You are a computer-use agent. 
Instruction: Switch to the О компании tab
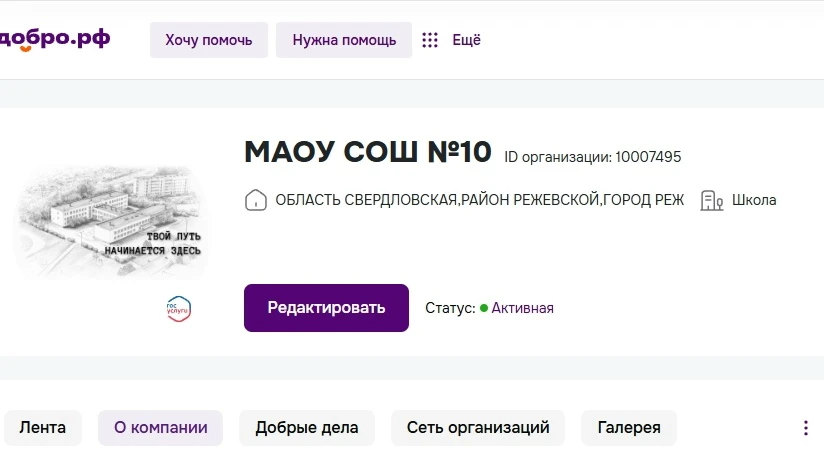161,428
